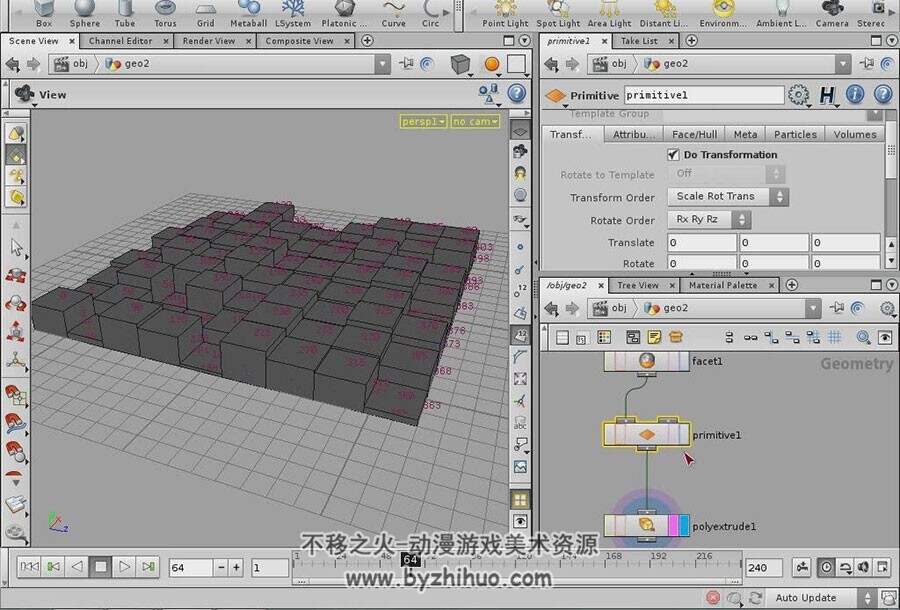Select the arrow select tool in viewport toolbar
This screenshot has height=610, width=900.
[16, 248]
